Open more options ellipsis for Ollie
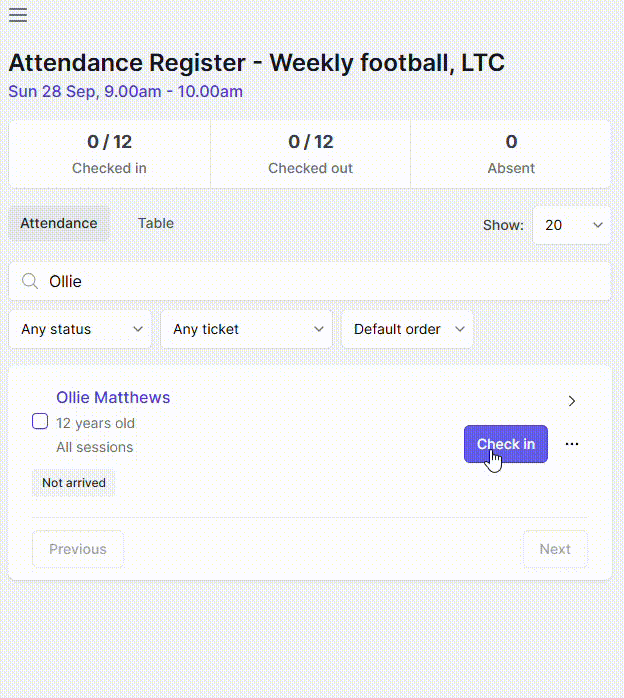This screenshot has width=624, height=698. click(572, 444)
